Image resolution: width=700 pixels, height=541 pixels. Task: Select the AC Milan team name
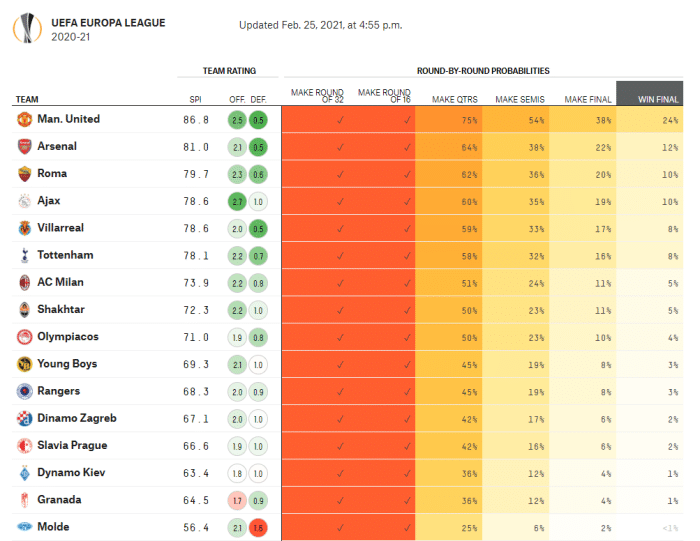63,282
